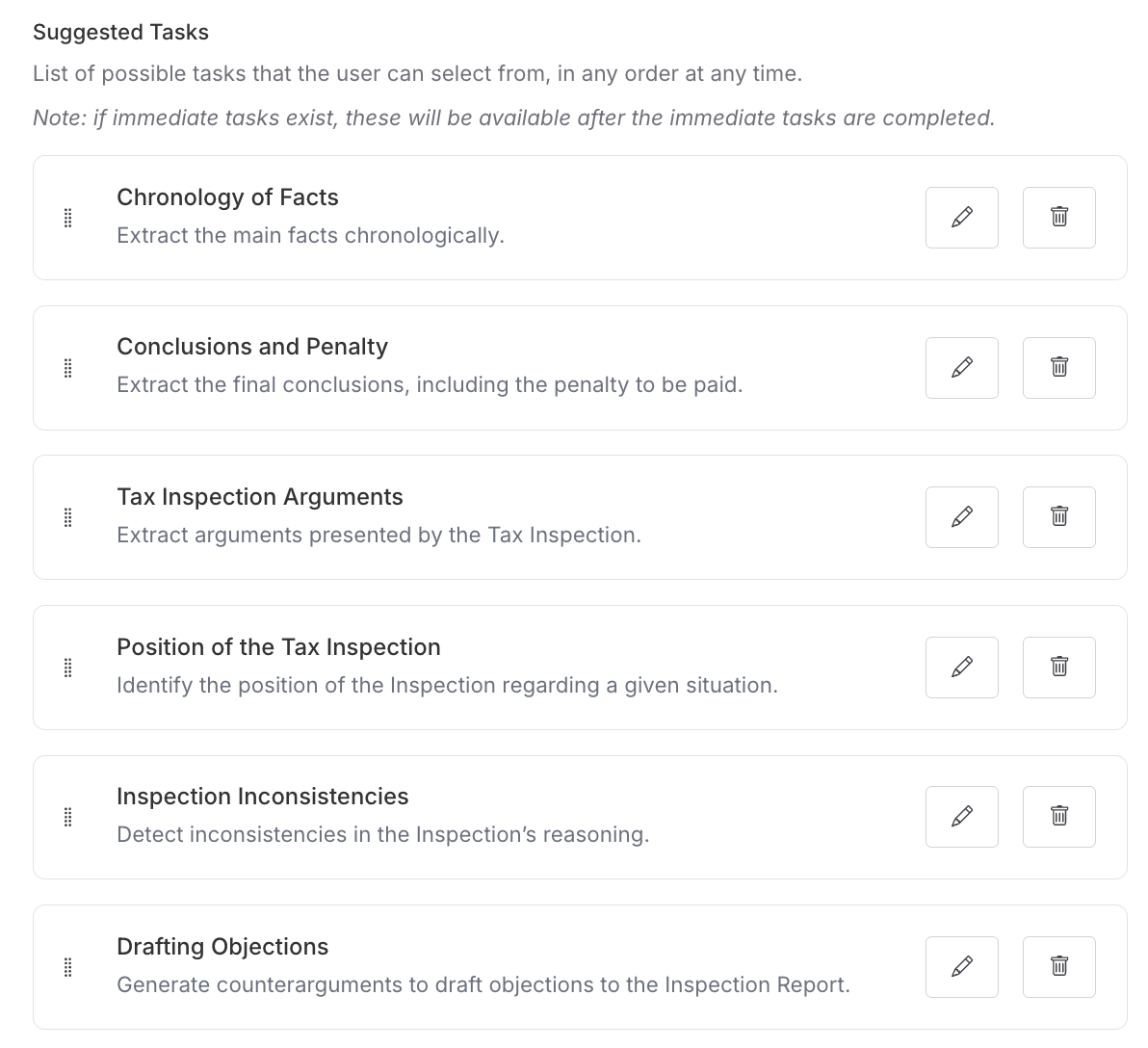
Task: Select the Drafting Objections task title
Action: (x=222, y=947)
